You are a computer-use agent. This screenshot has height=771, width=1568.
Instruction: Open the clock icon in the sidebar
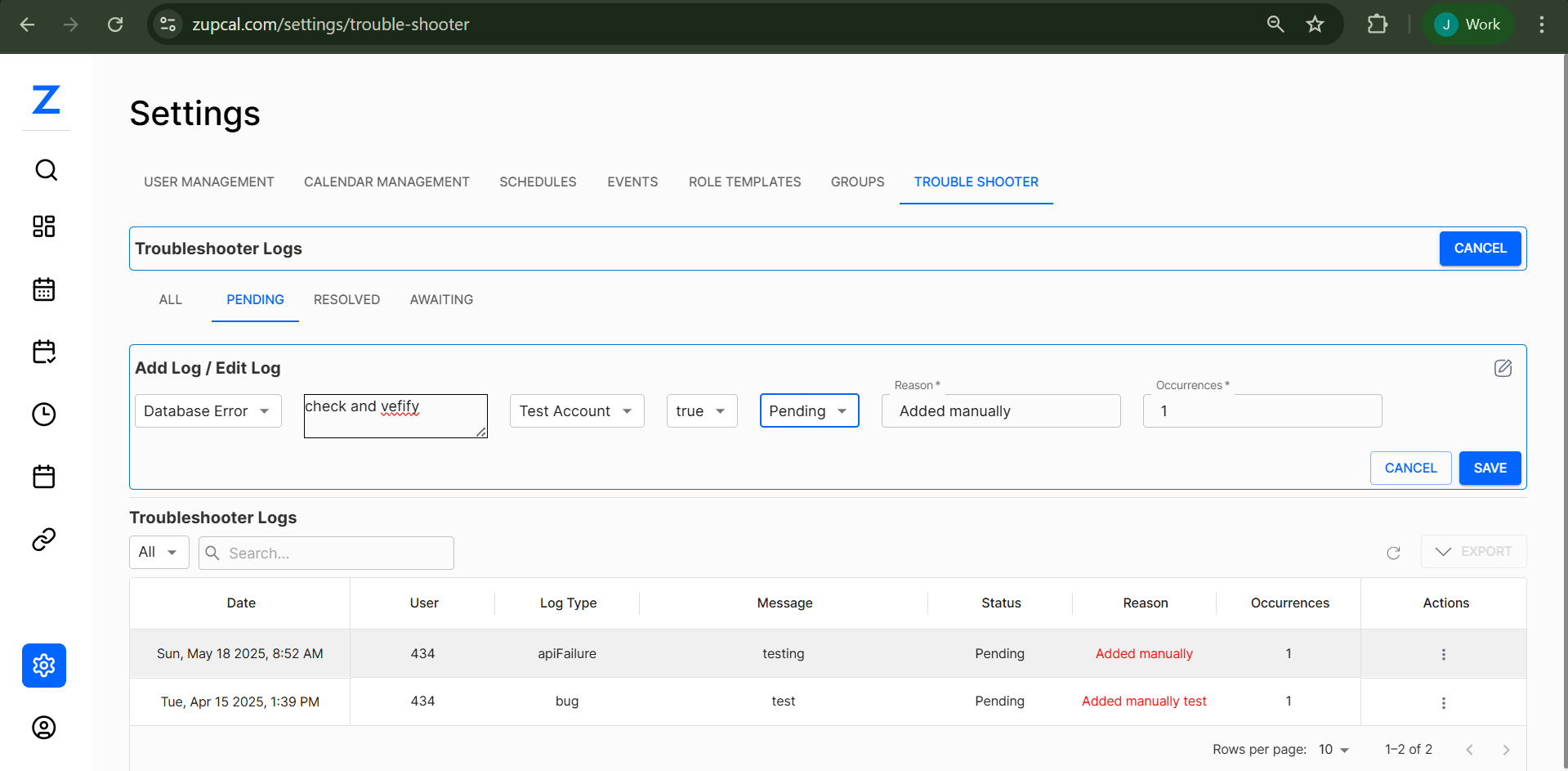(44, 415)
